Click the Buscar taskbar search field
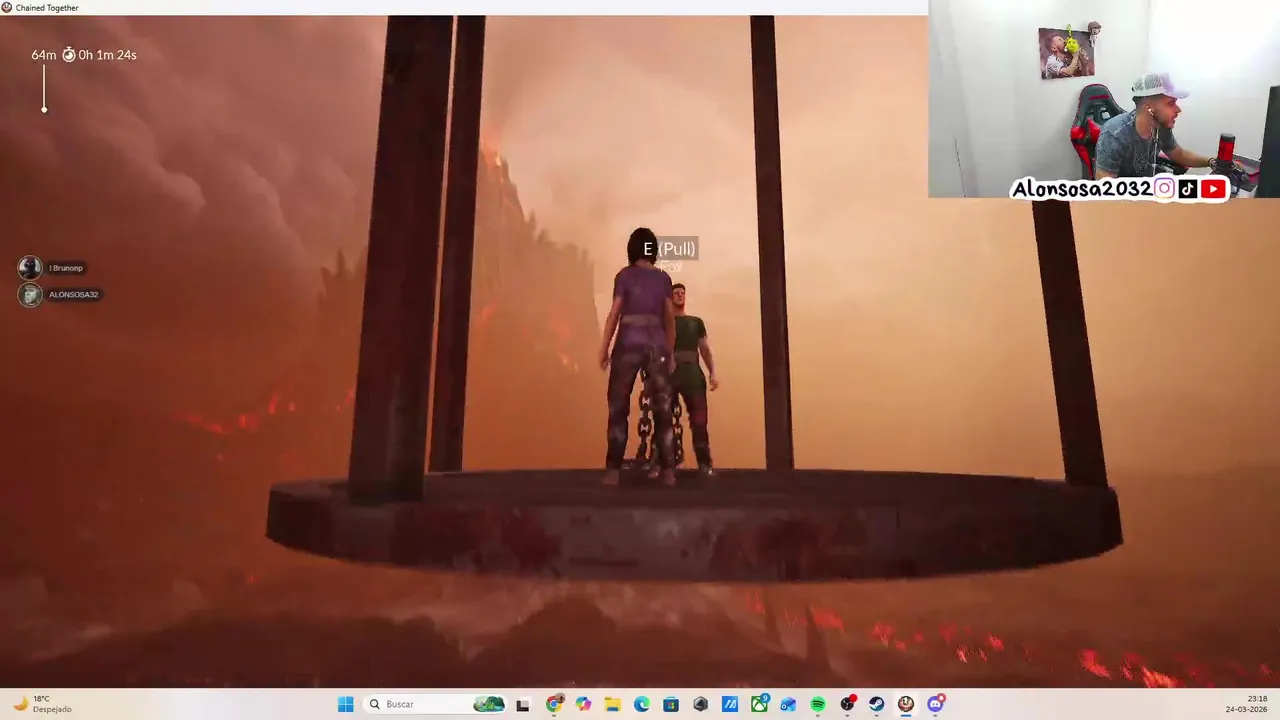Image resolution: width=1280 pixels, height=720 pixels. click(435, 704)
